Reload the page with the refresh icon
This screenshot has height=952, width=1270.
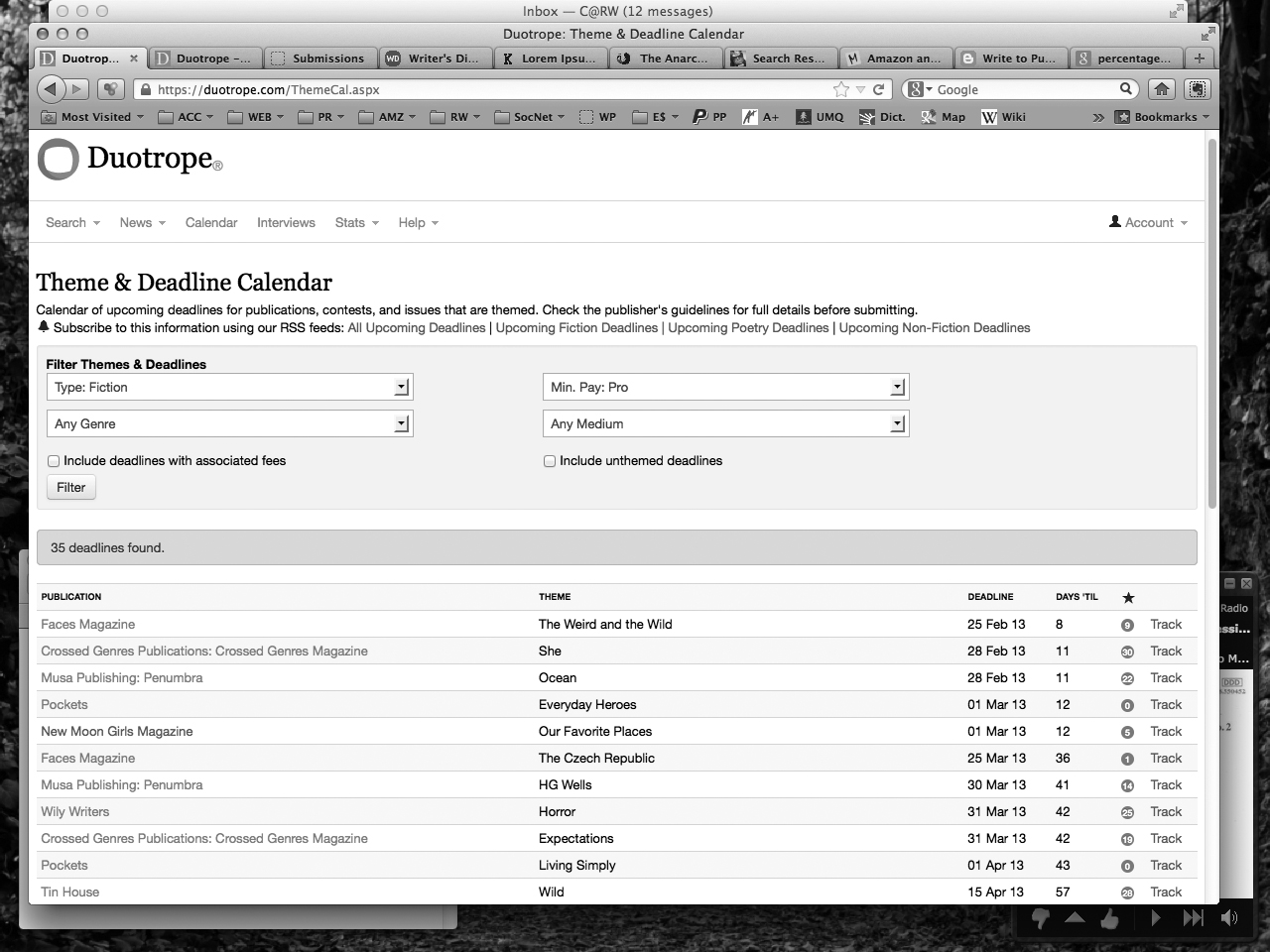point(878,89)
